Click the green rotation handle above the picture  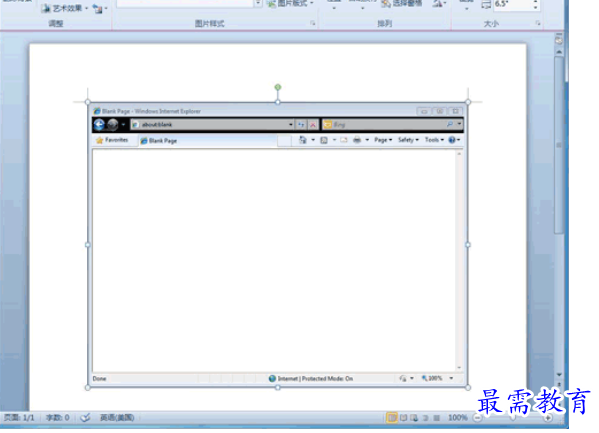pos(278,87)
